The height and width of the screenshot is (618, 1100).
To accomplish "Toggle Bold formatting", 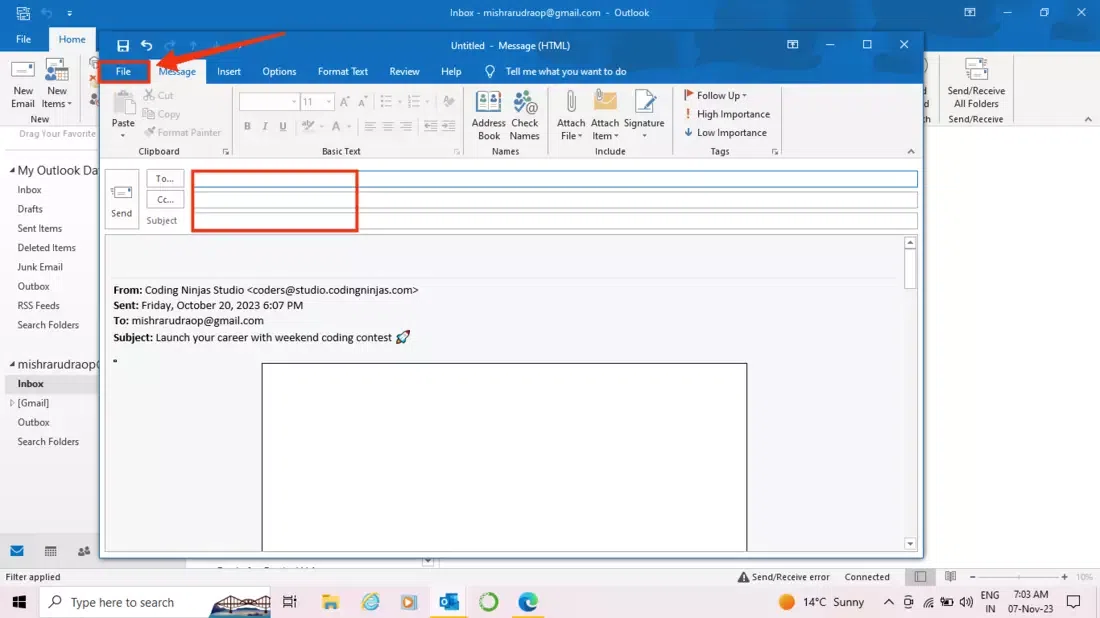I will click(x=247, y=126).
